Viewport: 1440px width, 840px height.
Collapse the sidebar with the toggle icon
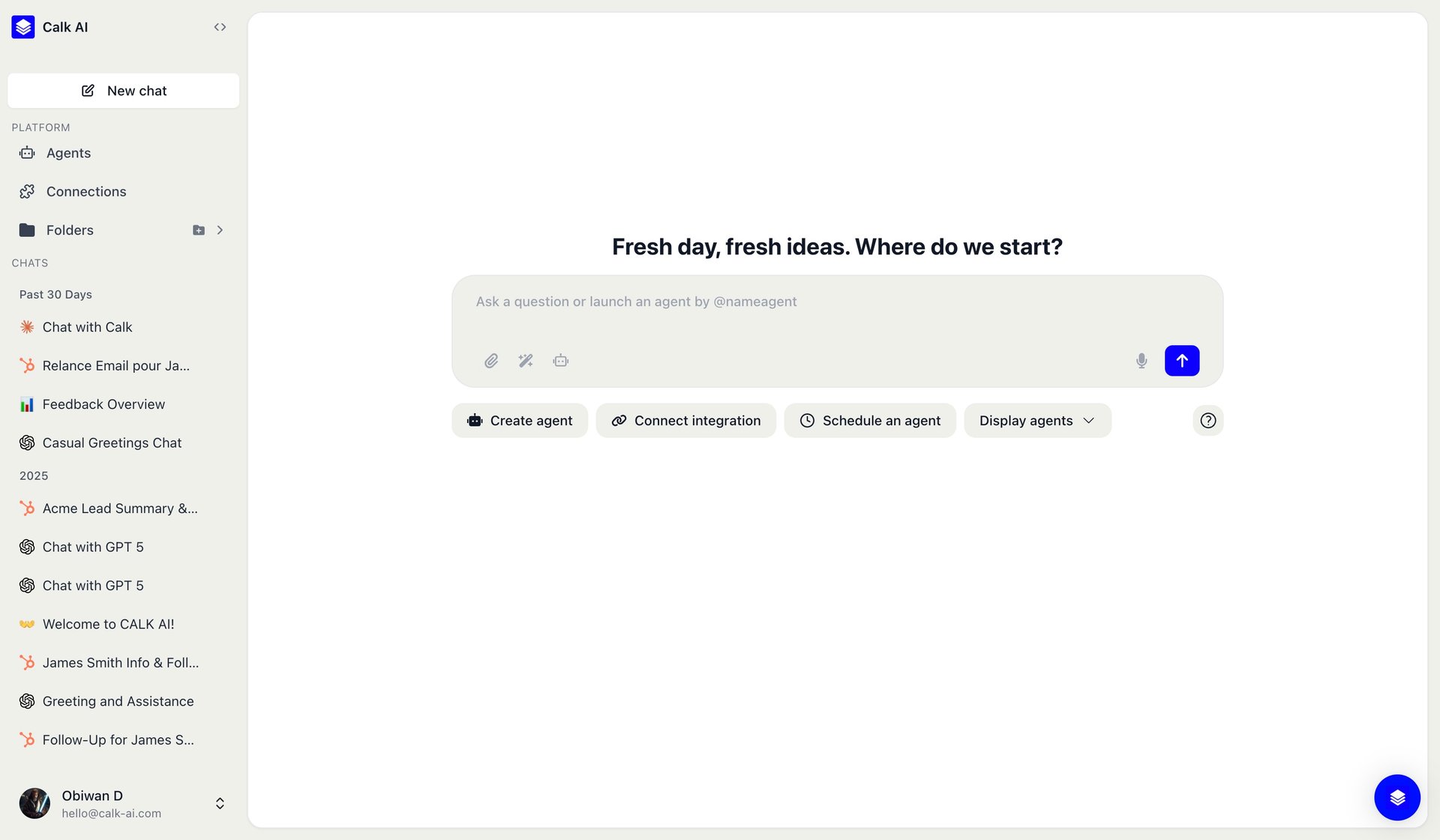(220, 27)
